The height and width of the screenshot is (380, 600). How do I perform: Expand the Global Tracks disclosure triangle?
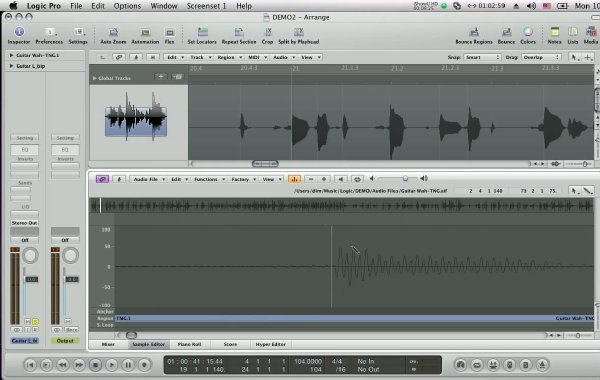[95, 78]
